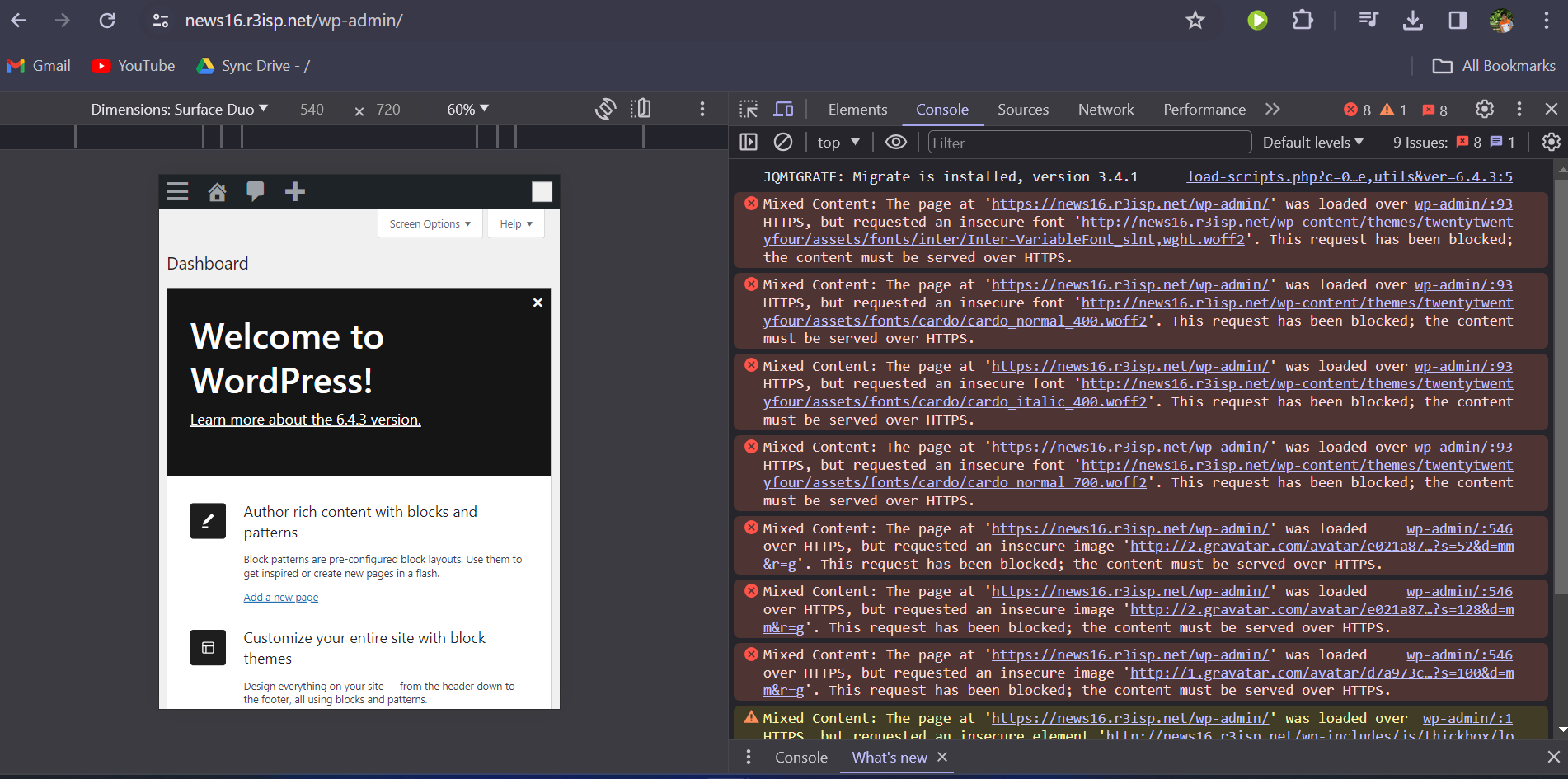Rotate the device viewport orientation
This screenshot has height=779, width=1568.
(x=606, y=109)
